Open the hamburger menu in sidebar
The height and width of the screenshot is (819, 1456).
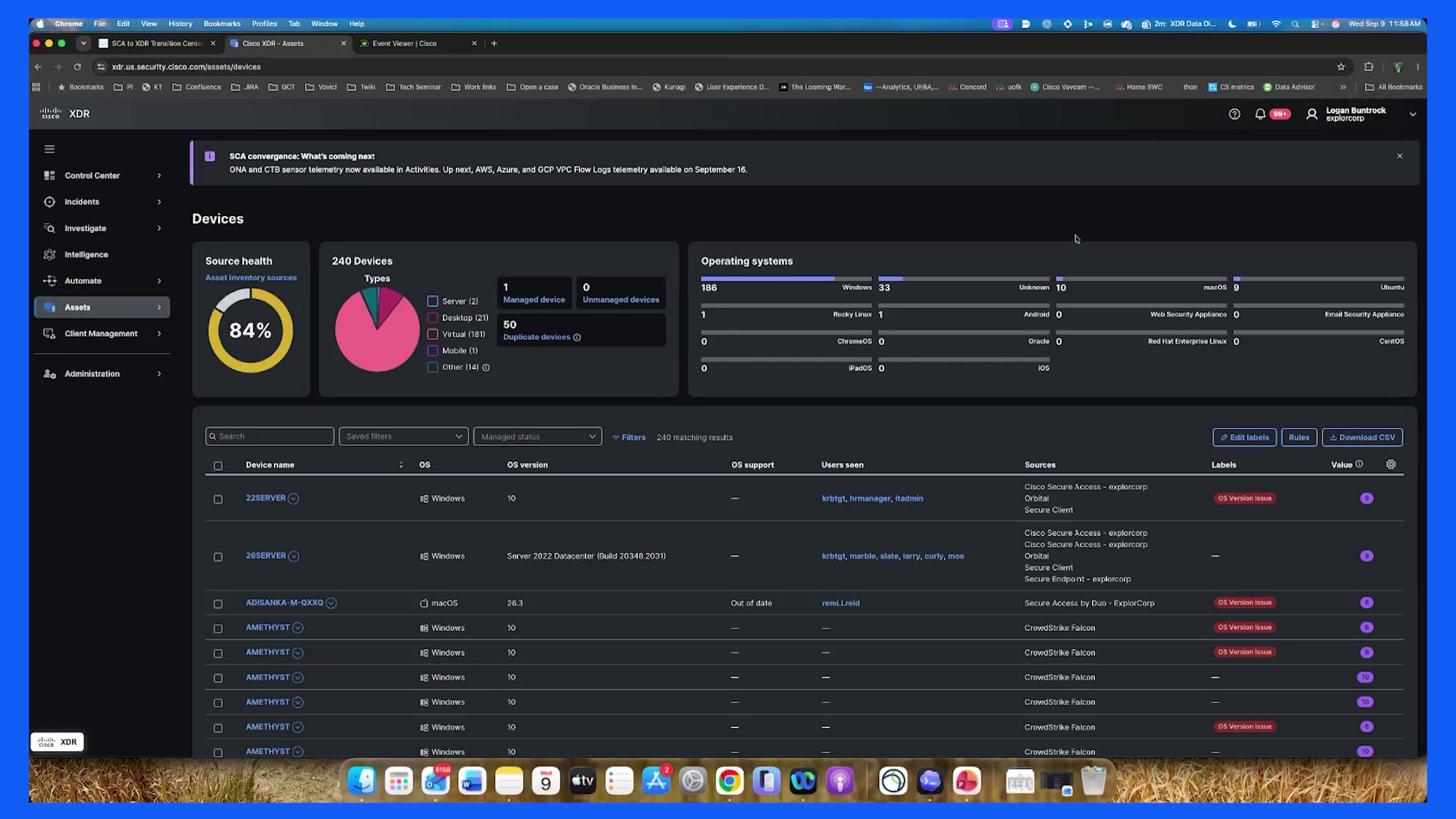49,149
